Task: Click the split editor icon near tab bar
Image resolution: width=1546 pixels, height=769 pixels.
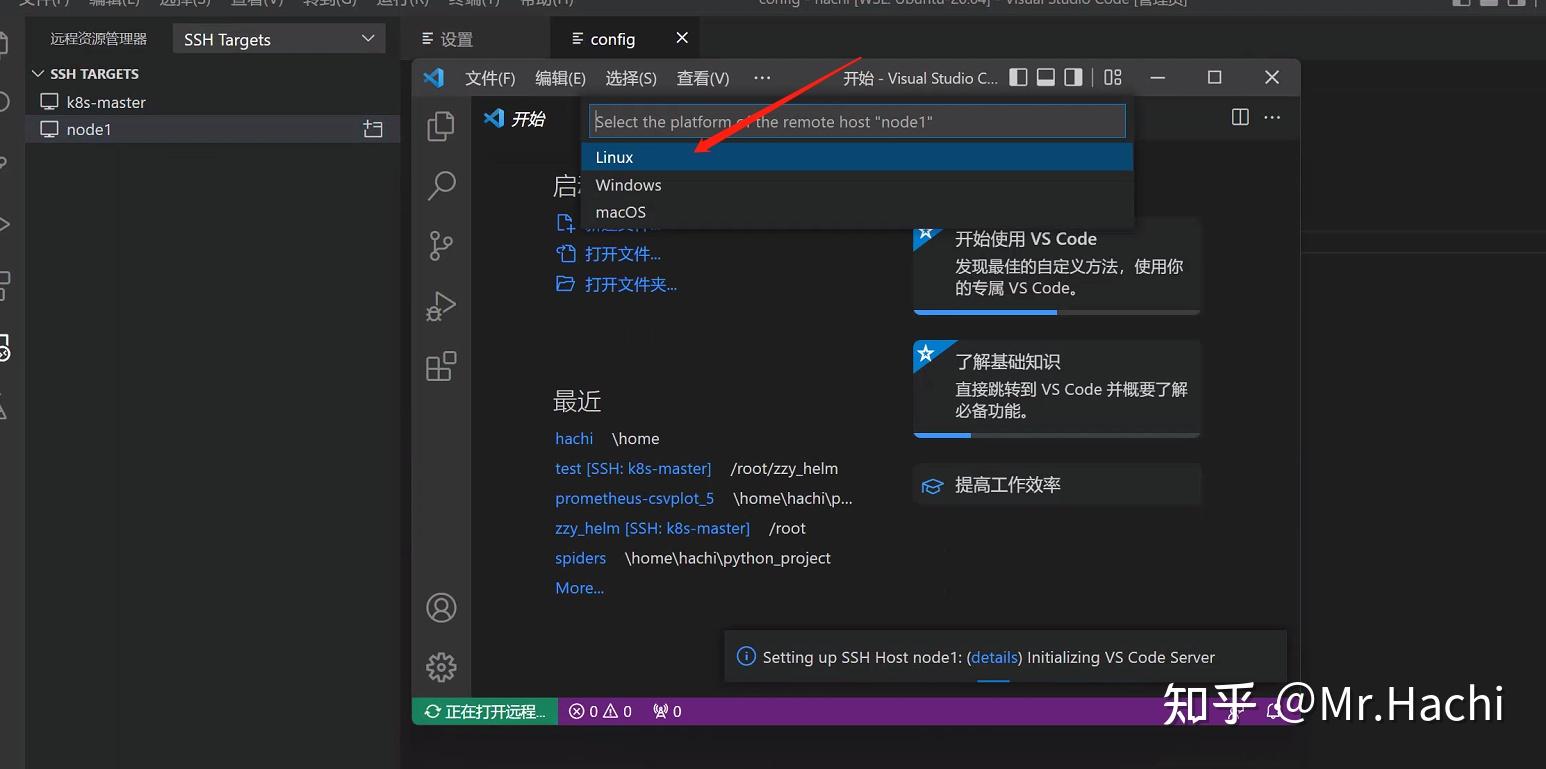Action: (x=1239, y=117)
